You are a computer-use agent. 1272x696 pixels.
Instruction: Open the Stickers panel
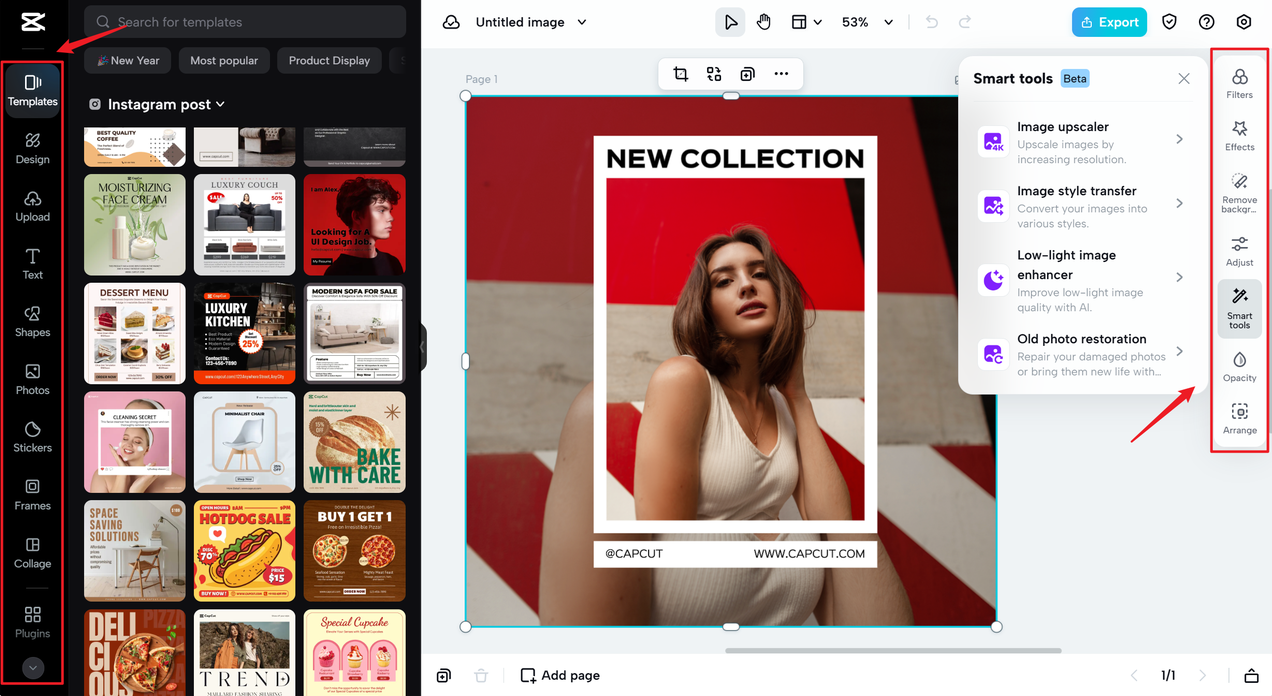coord(32,437)
